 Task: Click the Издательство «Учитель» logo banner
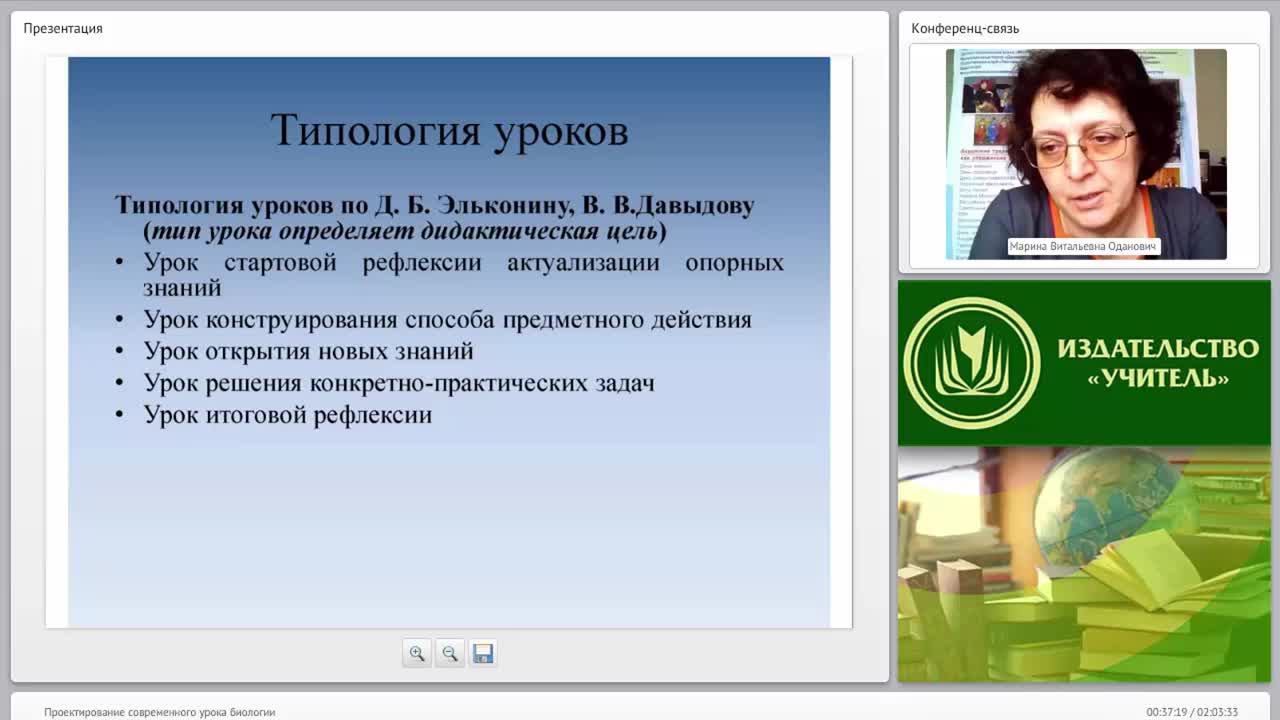[x=1084, y=363]
